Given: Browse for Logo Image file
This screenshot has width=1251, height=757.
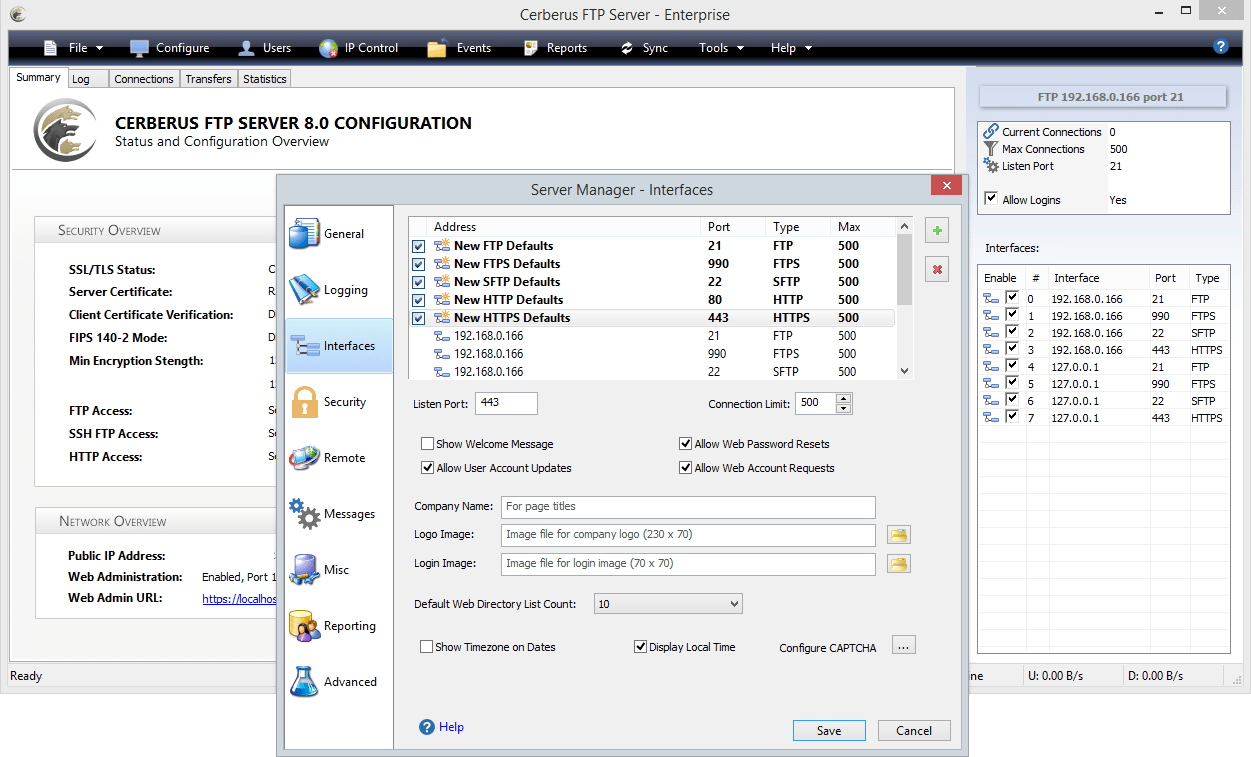Looking at the screenshot, I should point(899,535).
